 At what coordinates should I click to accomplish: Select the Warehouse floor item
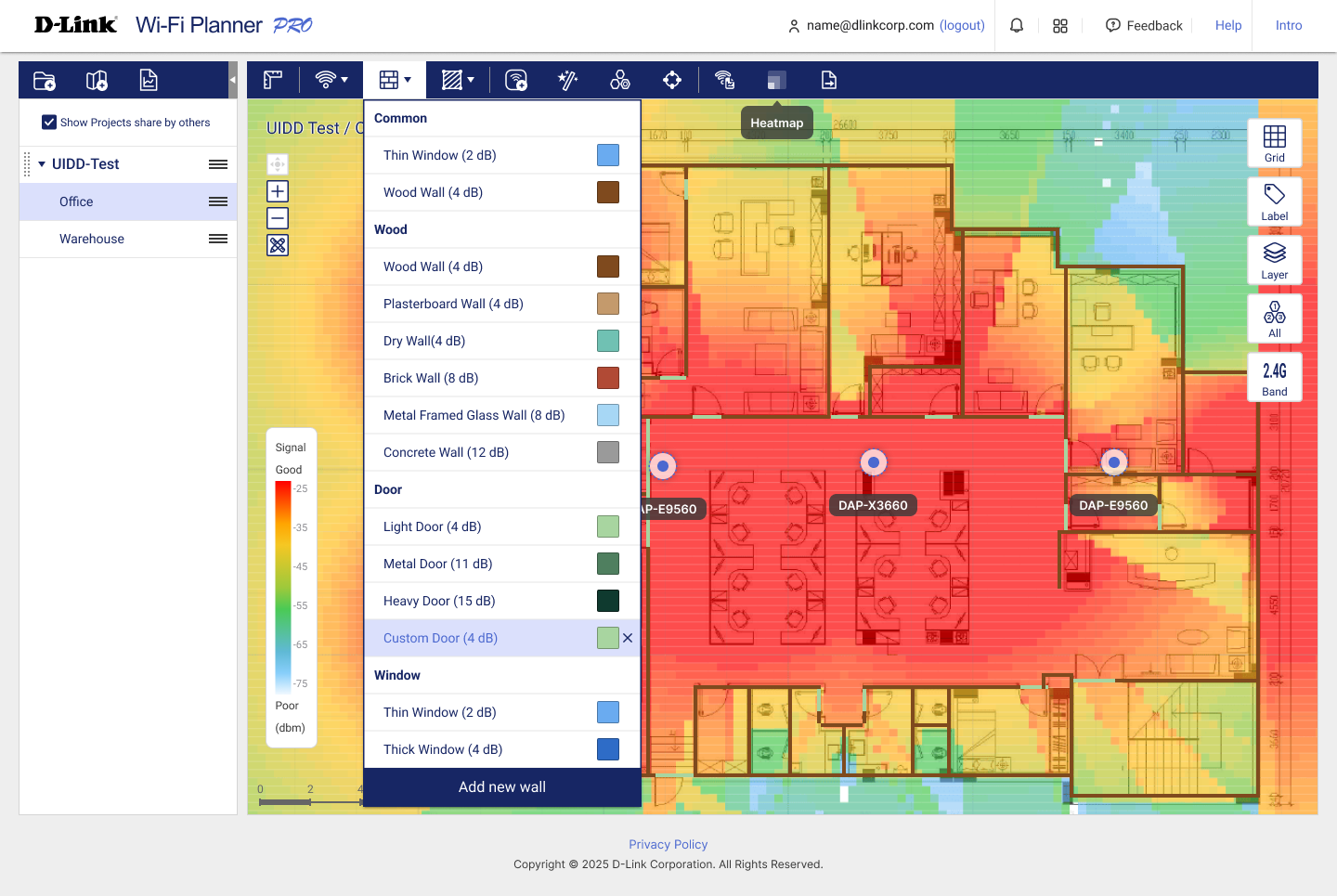[128, 239]
